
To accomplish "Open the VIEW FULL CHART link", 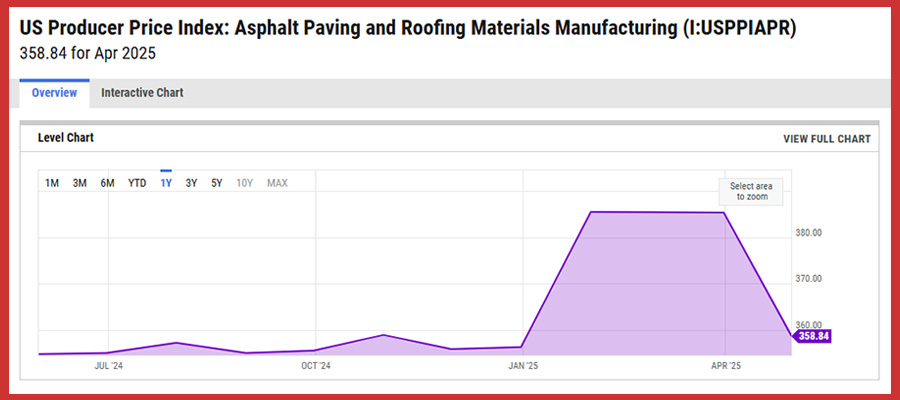I will click(826, 139).
